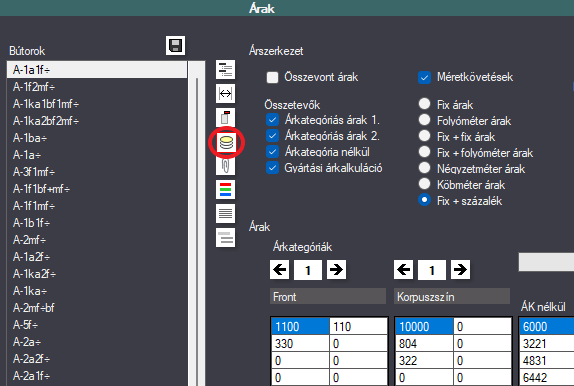
Task: Click the red green blue stripes icon
Action: tap(226, 190)
